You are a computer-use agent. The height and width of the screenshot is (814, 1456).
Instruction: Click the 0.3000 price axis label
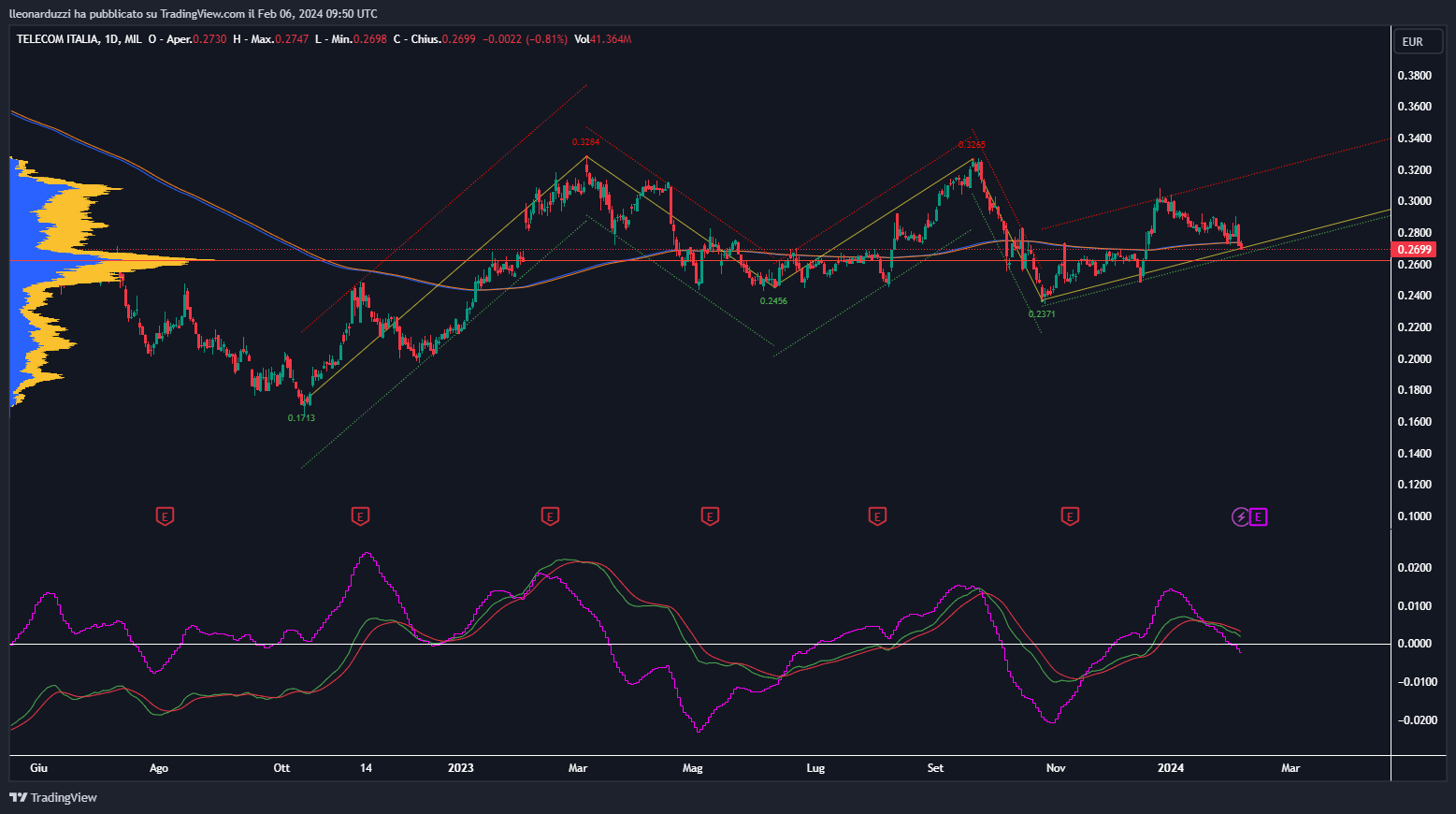pyautogui.click(x=1414, y=201)
